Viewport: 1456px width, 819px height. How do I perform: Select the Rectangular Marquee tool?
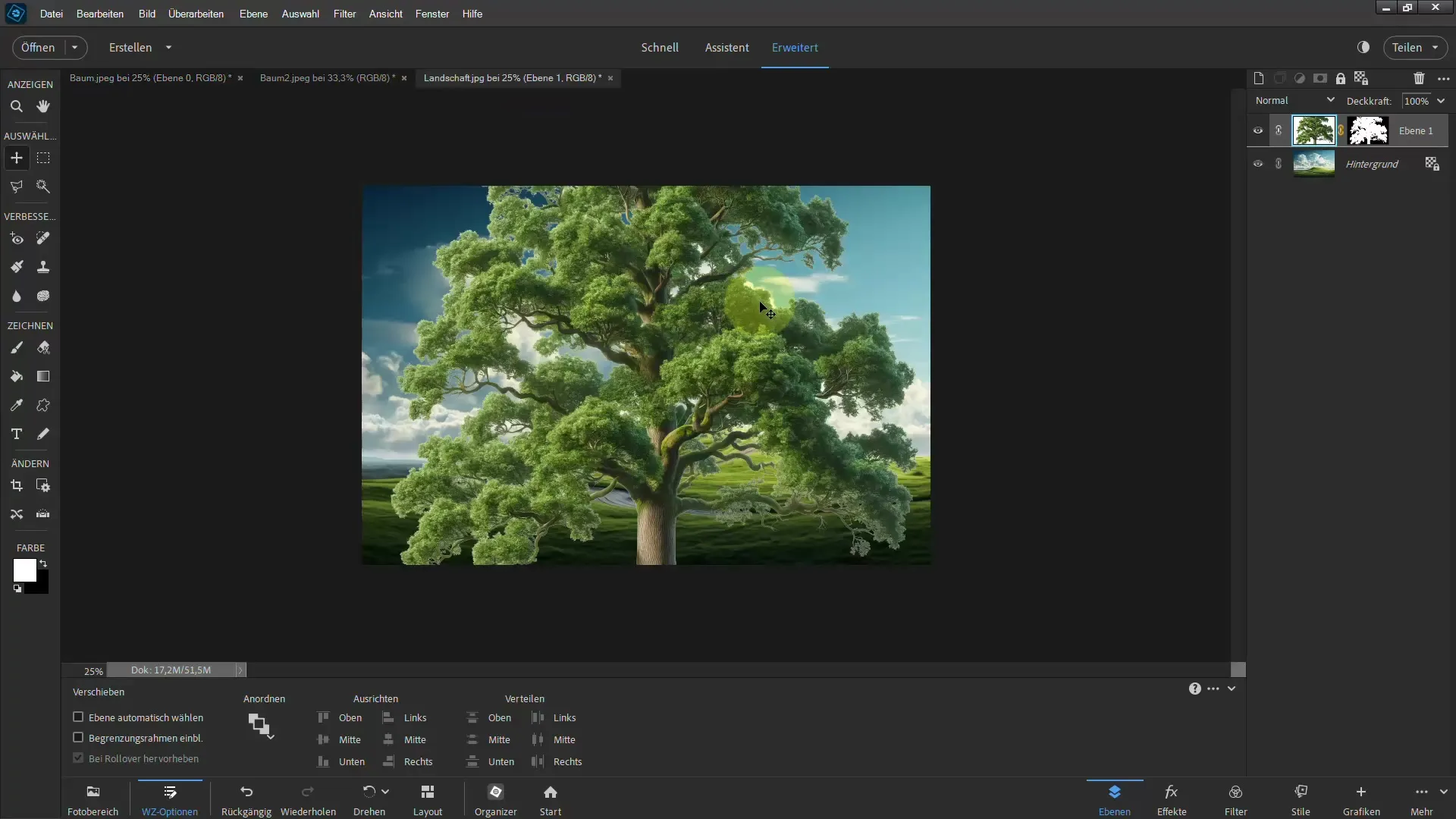coord(43,158)
